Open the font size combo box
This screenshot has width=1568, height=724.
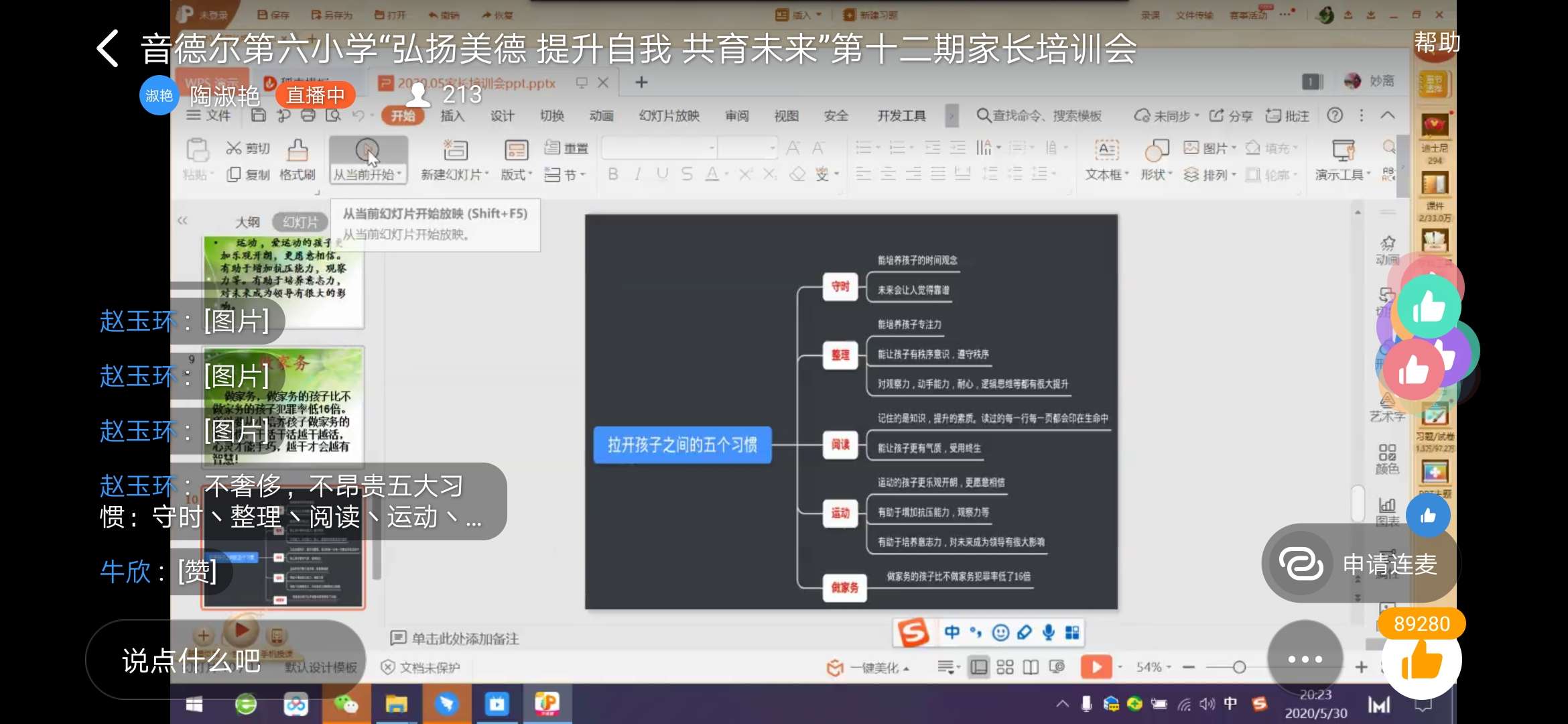point(748,147)
